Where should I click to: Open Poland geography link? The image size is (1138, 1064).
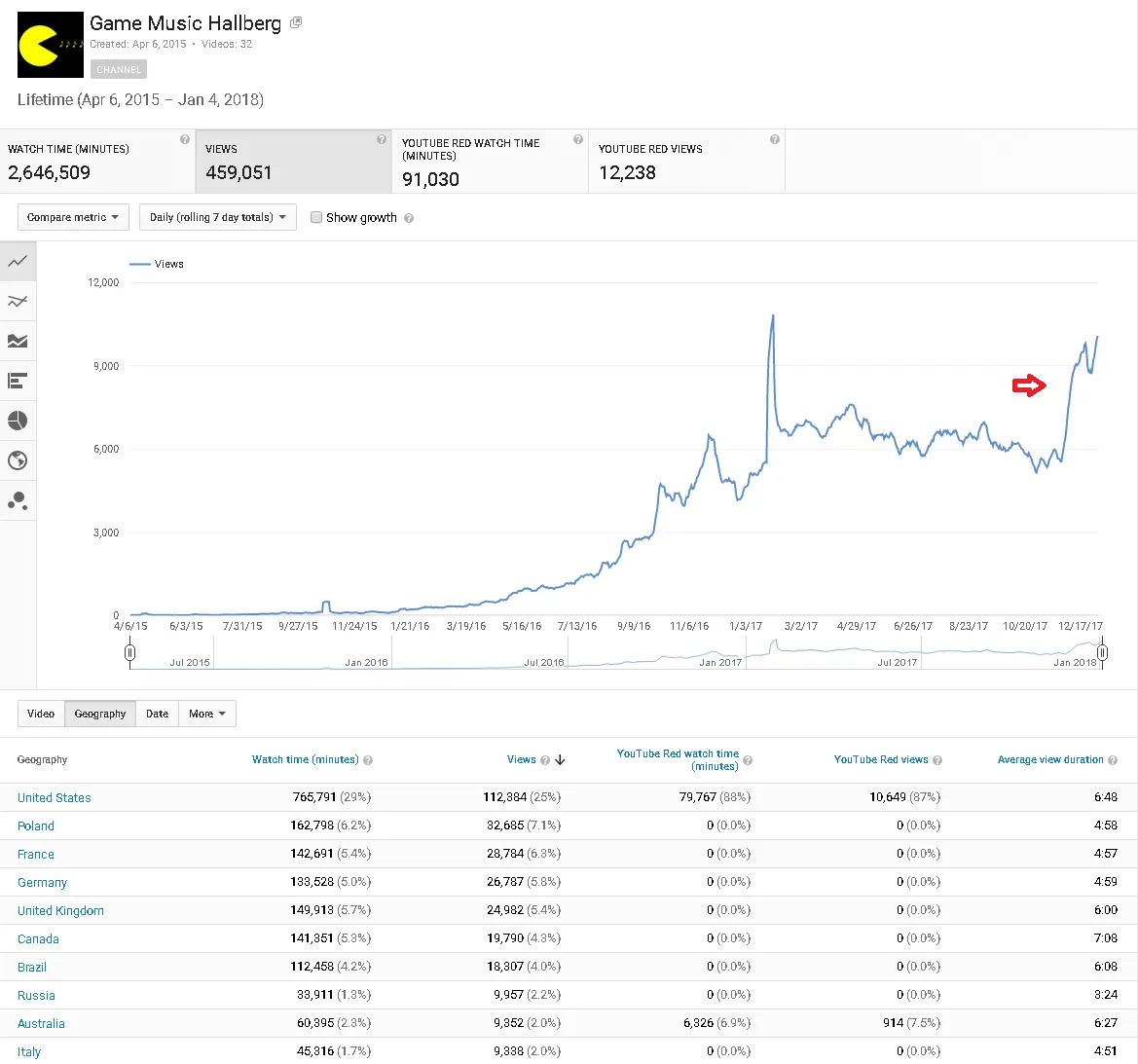coord(36,826)
